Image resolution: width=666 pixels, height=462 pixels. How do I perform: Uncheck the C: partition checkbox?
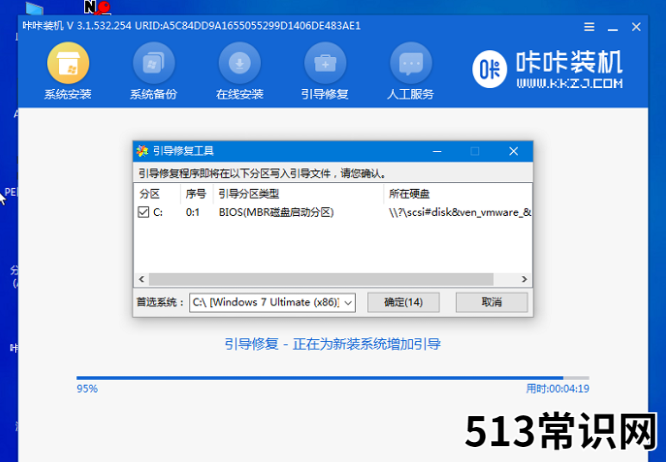144,212
